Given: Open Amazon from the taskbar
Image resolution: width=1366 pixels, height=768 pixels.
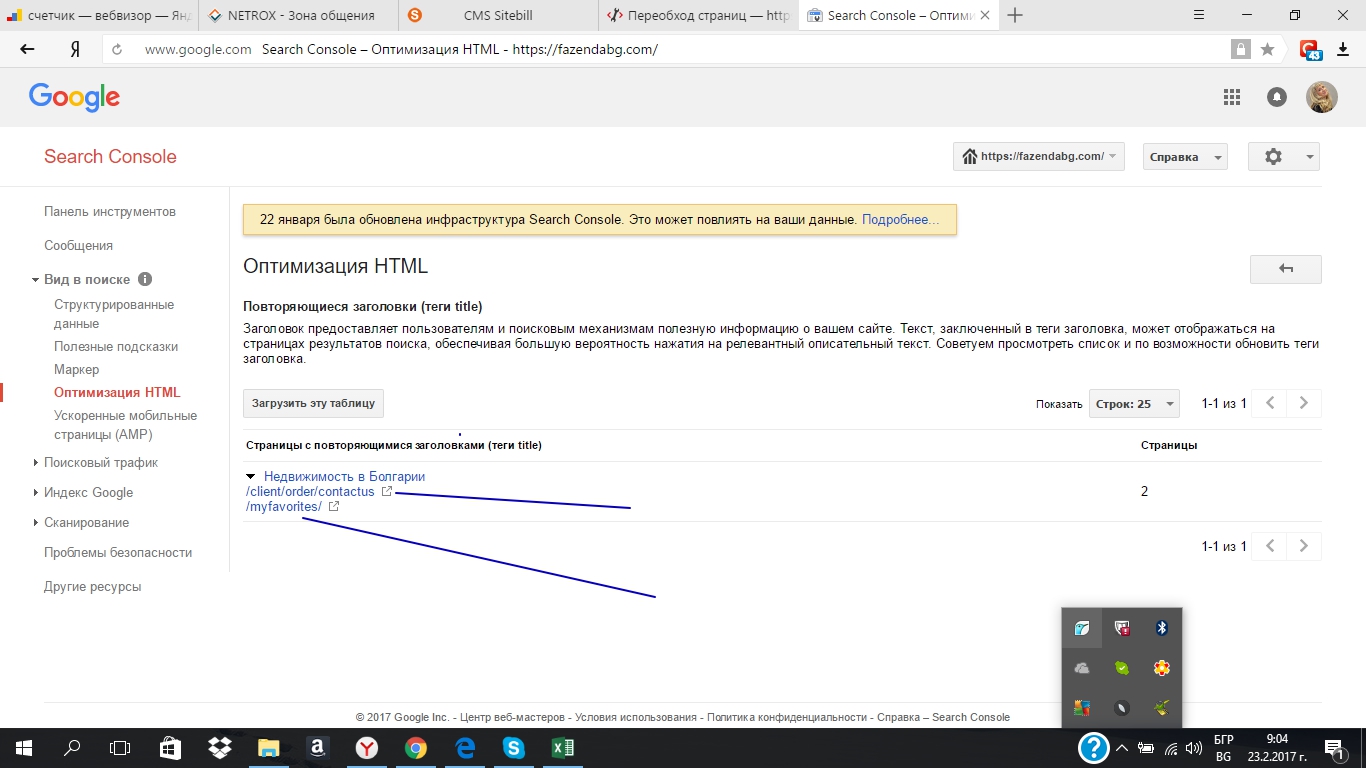Looking at the screenshot, I should click(317, 747).
